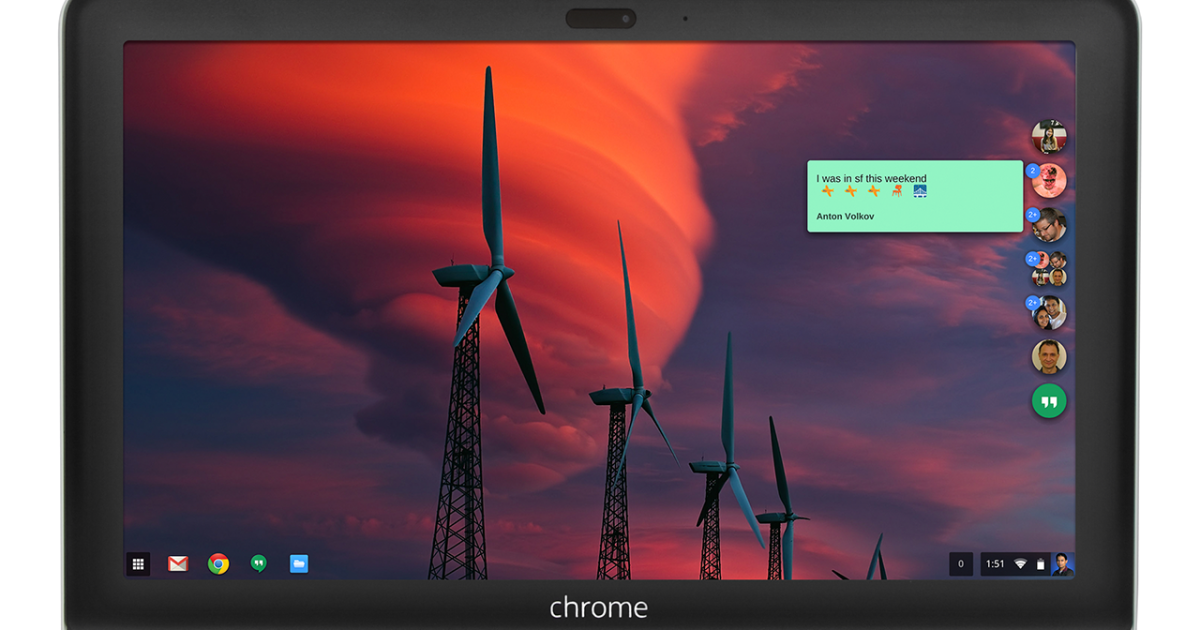Click the green Hangouts chat bubble button
This screenshot has height=630, width=1200.
point(1049,401)
